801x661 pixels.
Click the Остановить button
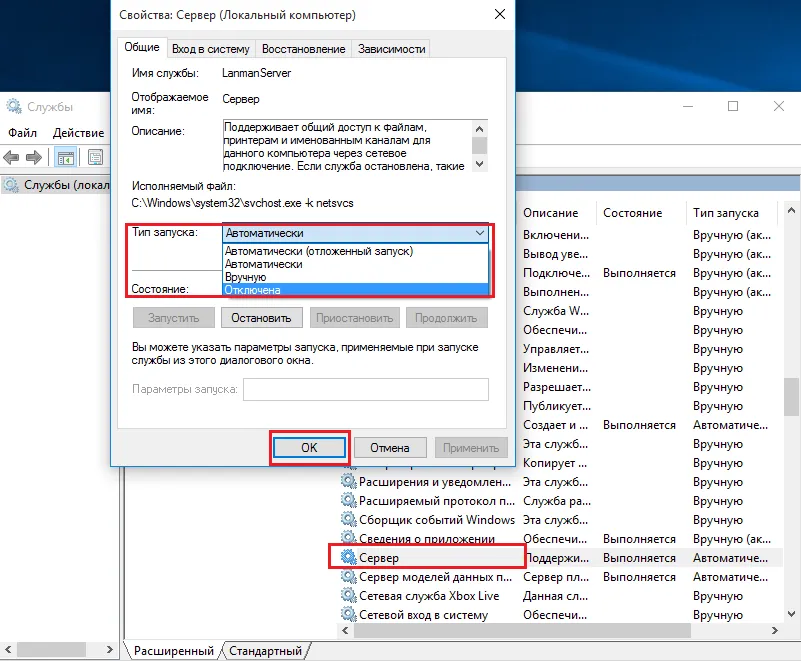click(262, 318)
